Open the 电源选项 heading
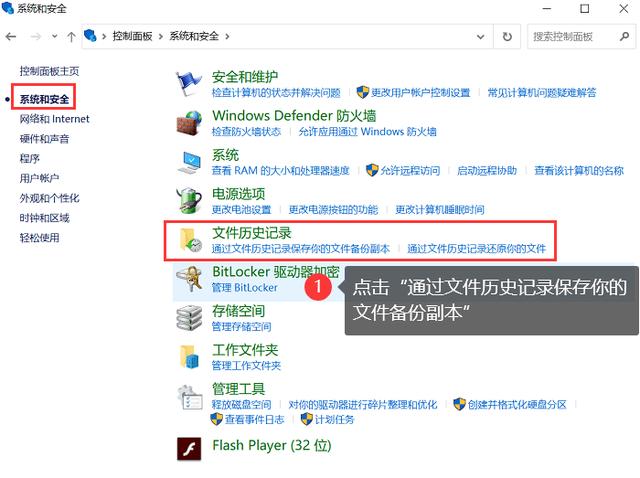The image size is (640, 478). coord(238,194)
